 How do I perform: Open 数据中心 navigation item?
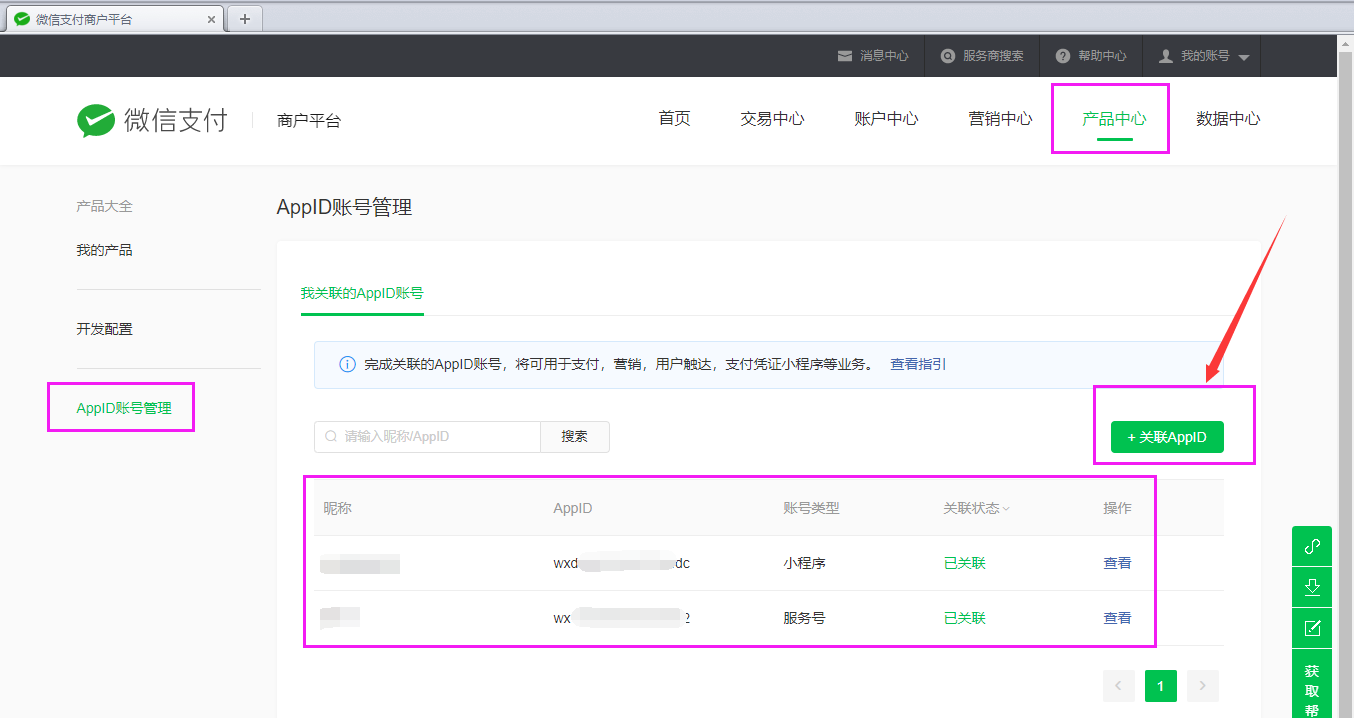tap(1228, 118)
